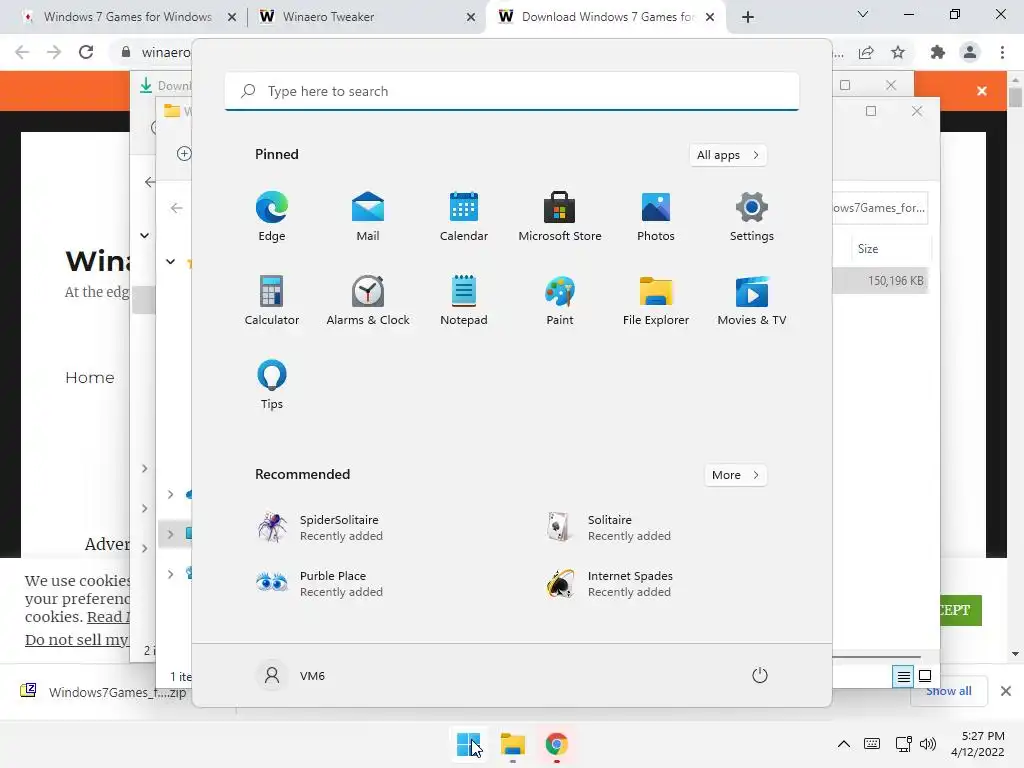Open File Explorer on the taskbar
This screenshot has width=1024, height=768.
pyautogui.click(x=513, y=744)
